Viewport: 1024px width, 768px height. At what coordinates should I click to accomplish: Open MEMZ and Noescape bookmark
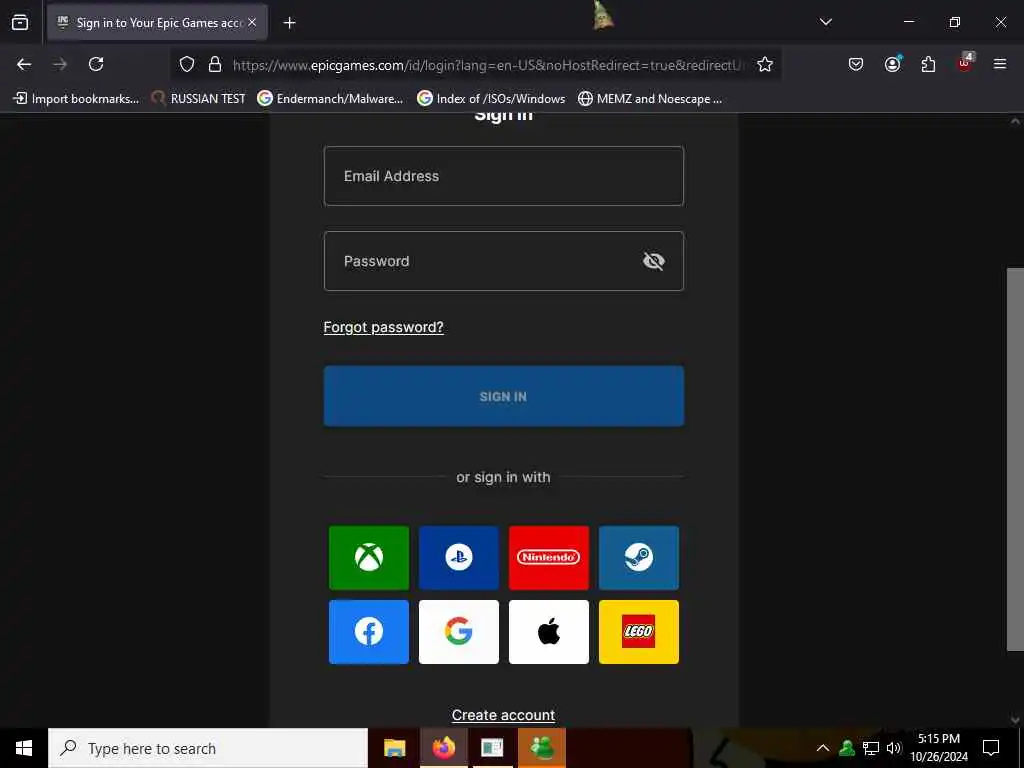pos(650,99)
